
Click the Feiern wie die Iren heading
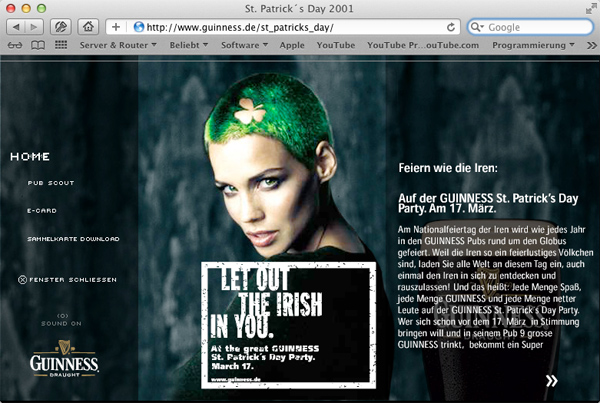(x=448, y=168)
